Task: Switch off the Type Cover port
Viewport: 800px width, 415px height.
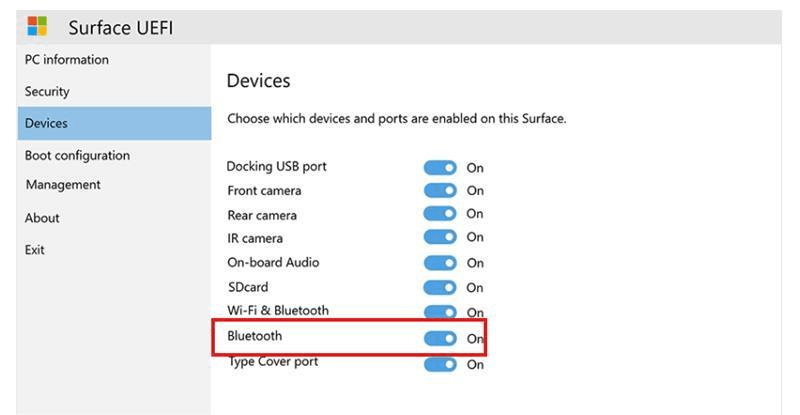Action: coord(440,365)
